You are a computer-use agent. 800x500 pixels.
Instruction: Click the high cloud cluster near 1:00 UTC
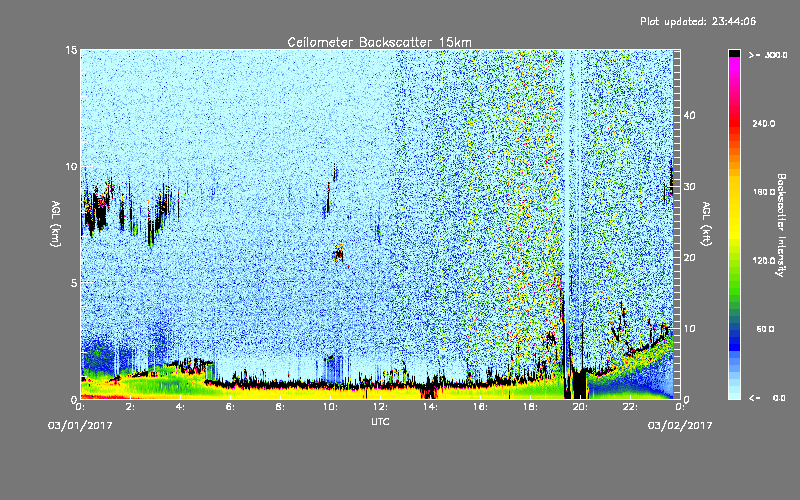(97, 209)
